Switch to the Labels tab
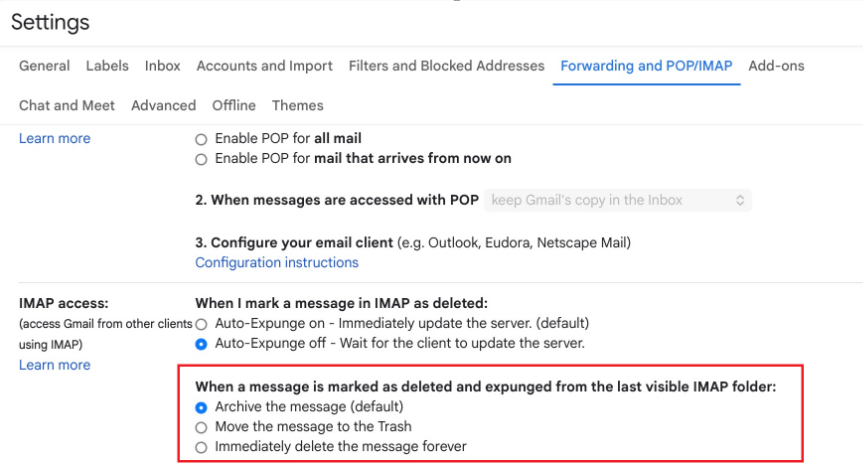The image size is (863, 464). click(x=107, y=66)
